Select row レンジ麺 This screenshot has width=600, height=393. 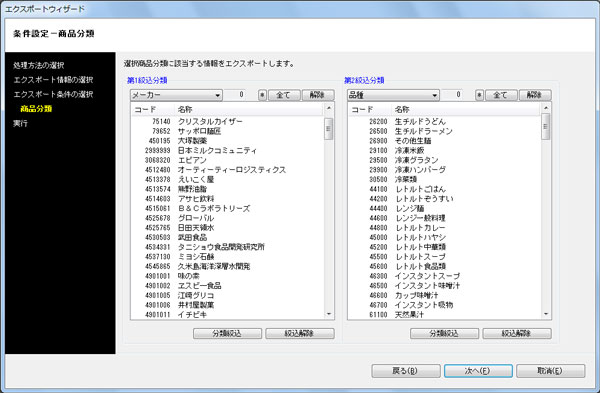[x=445, y=209]
